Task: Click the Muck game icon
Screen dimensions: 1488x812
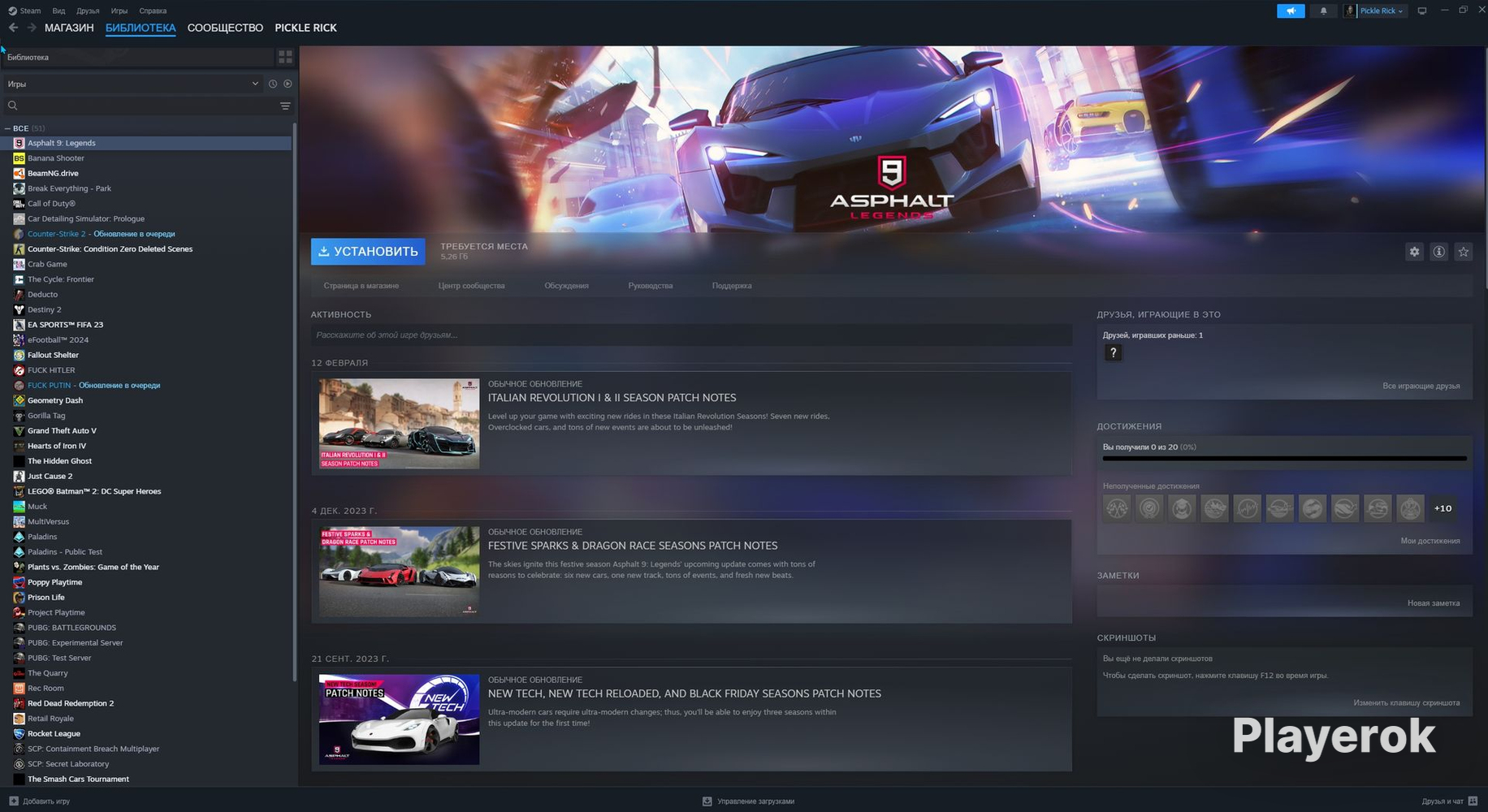Action: (x=19, y=506)
